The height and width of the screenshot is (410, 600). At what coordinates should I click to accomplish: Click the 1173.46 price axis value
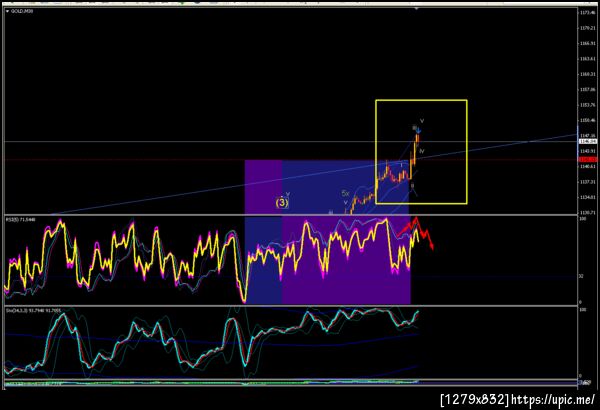pos(588,13)
